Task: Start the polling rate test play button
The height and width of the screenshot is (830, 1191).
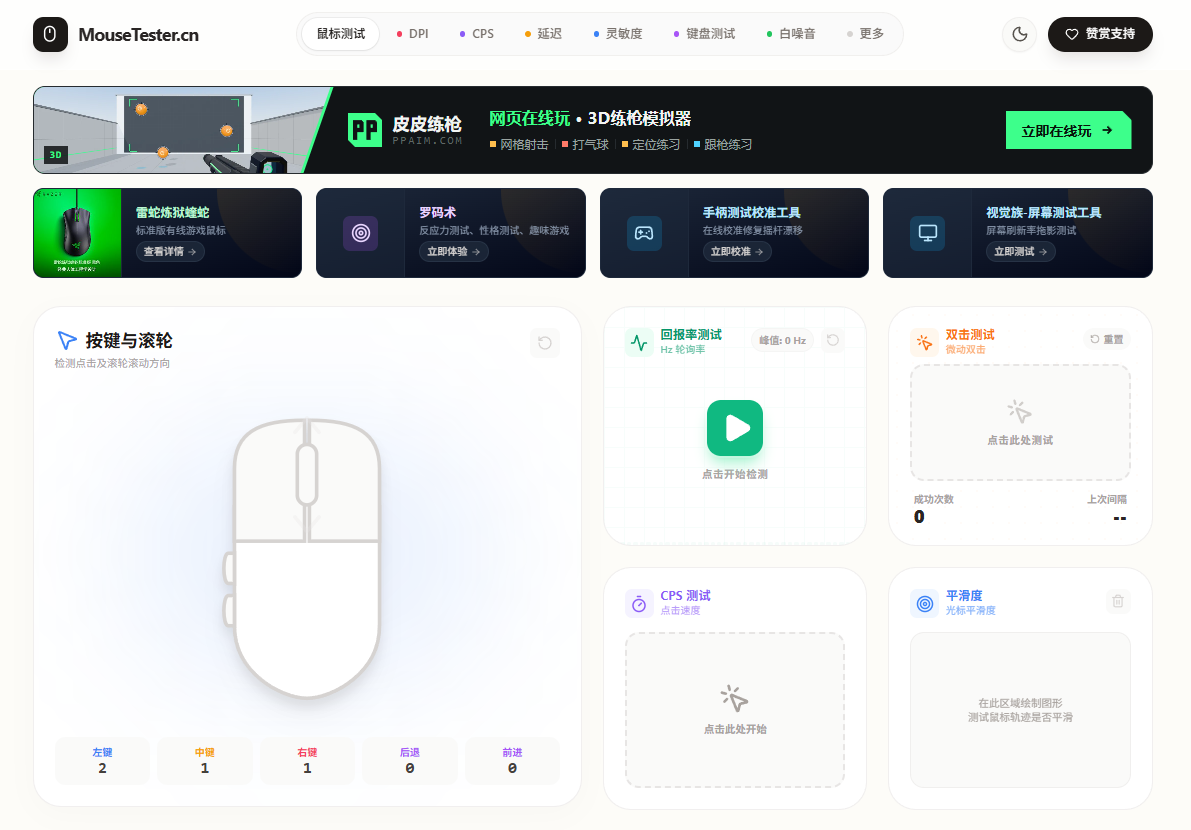Action: click(735, 428)
